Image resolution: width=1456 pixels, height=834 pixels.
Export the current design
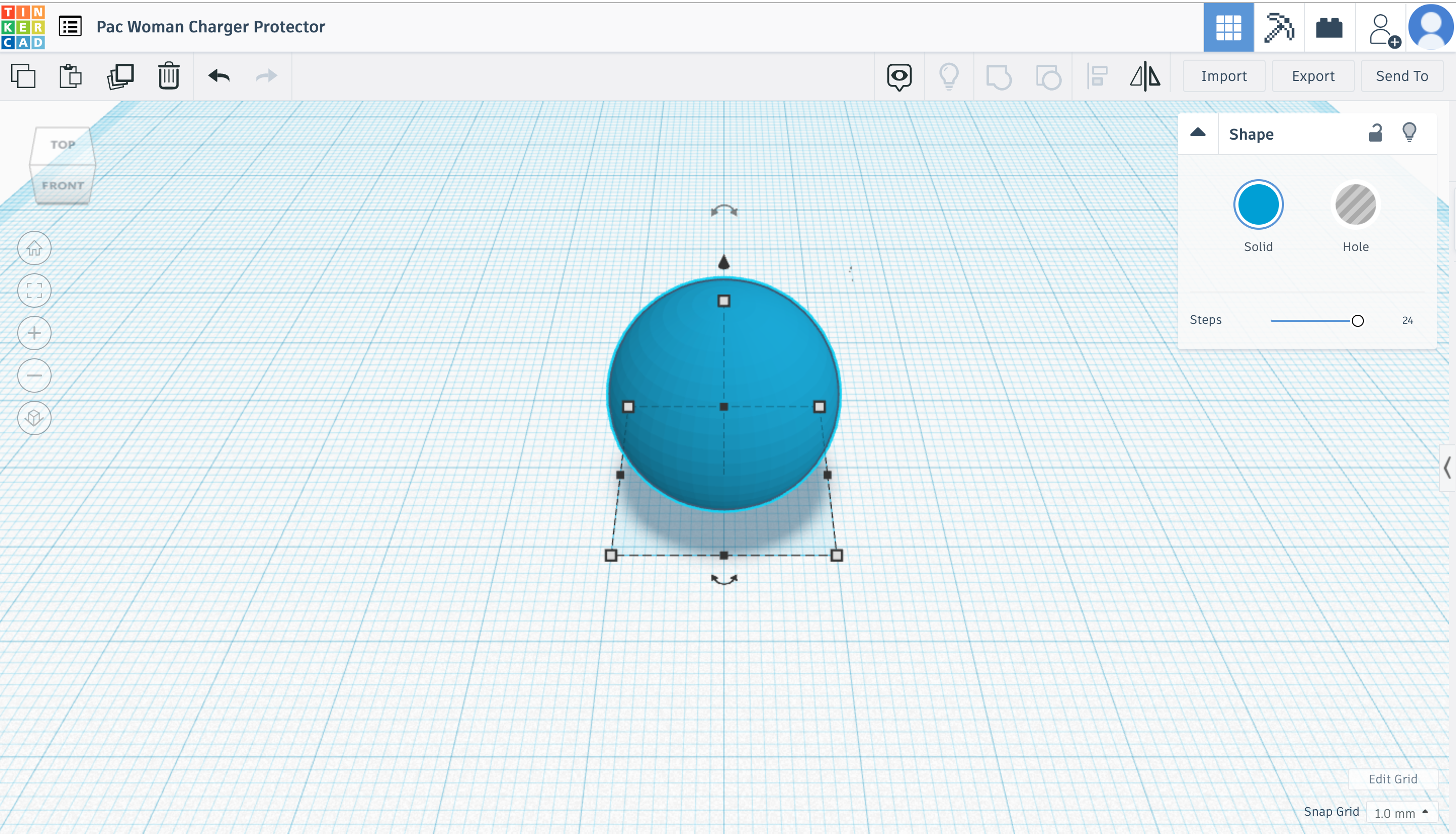point(1312,75)
